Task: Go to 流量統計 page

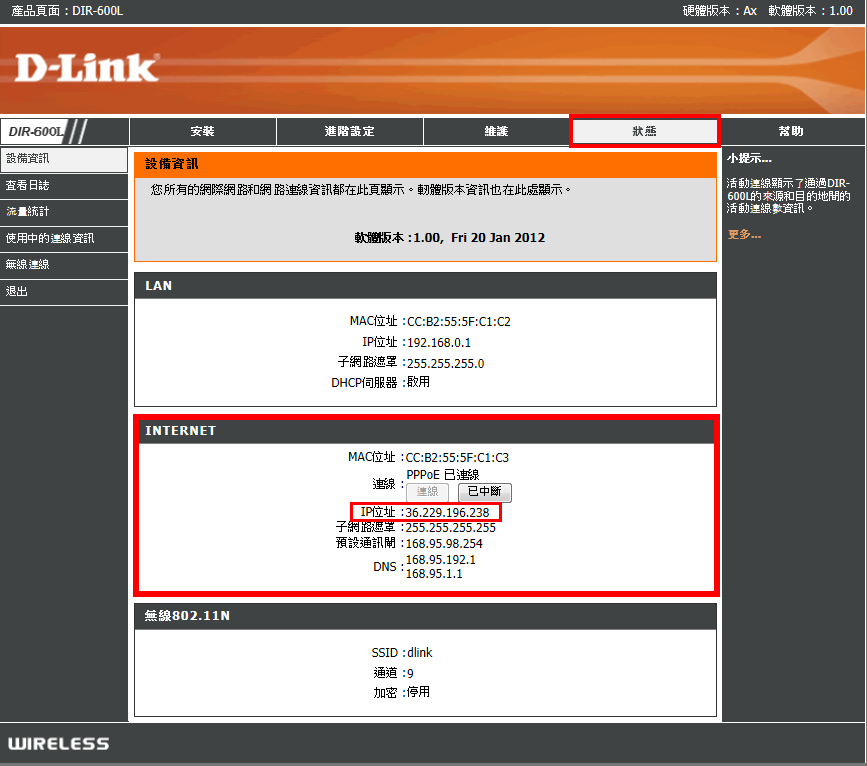Action: click(64, 212)
